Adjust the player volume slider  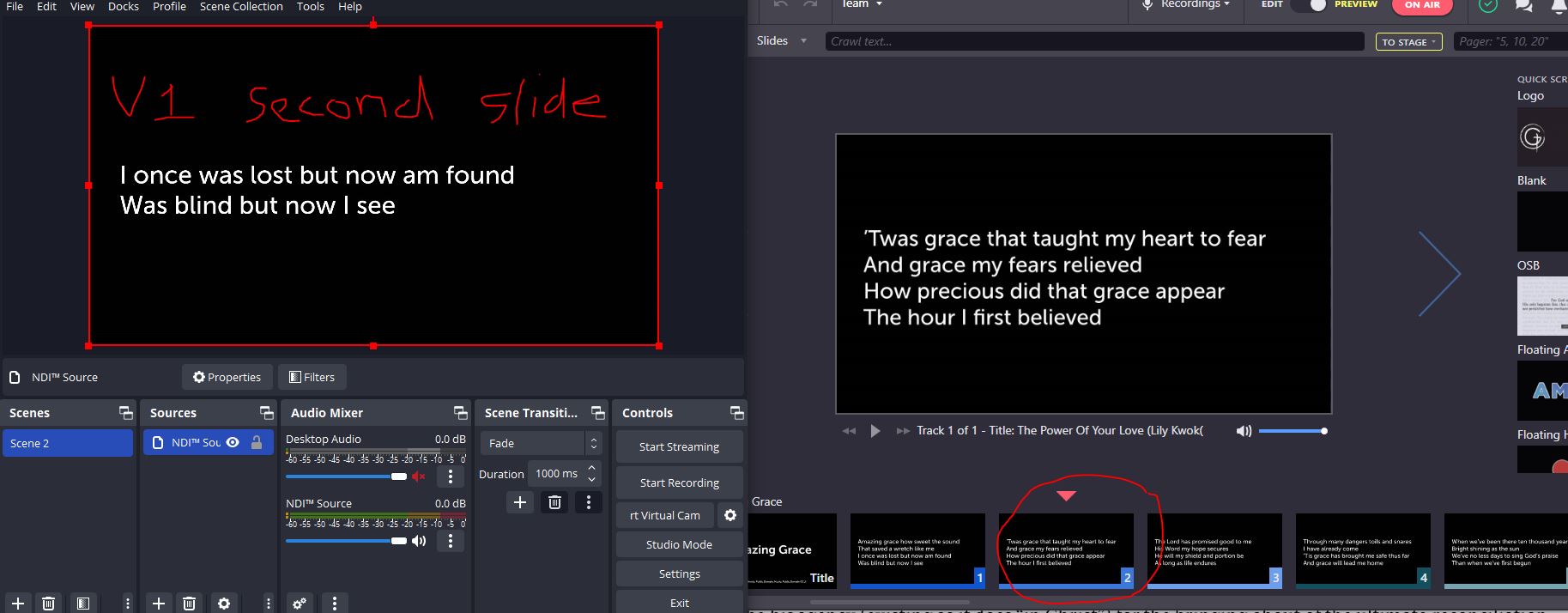pyautogui.click(x=1292, y=431)
